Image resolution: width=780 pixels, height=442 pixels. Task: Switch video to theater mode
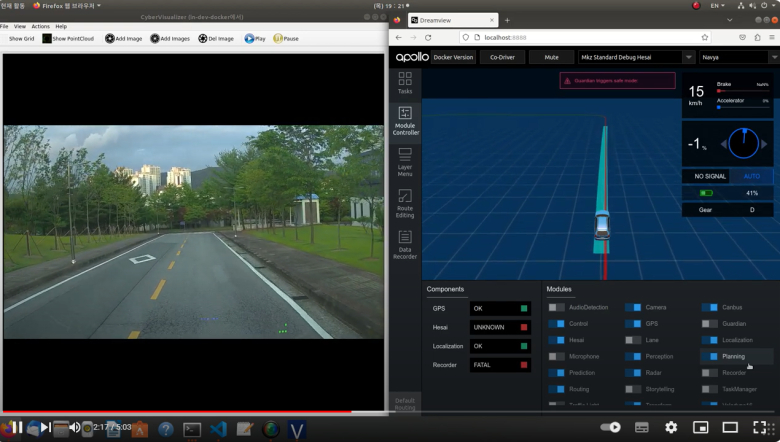[730, 427]
